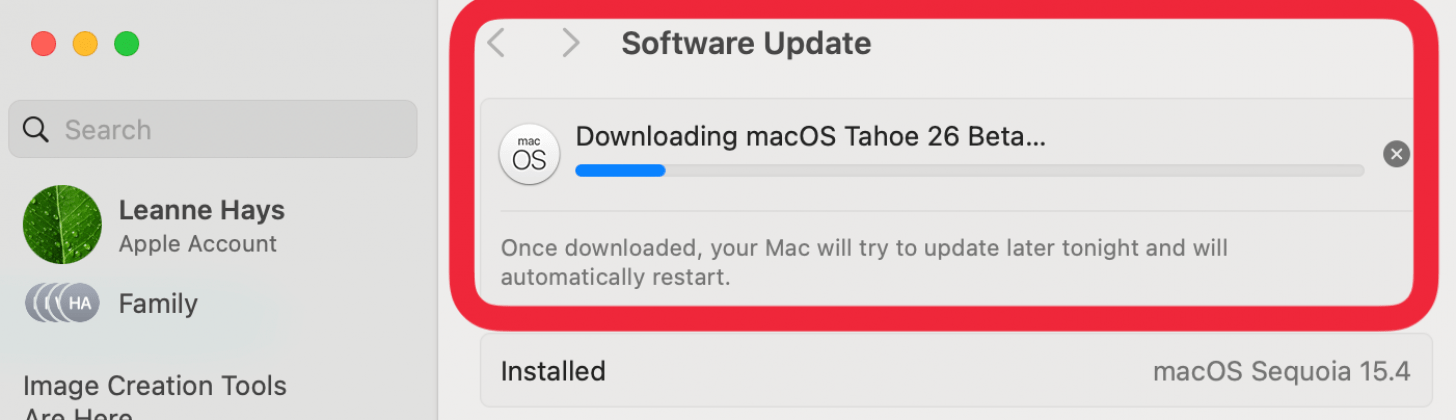1456x420 pixels.
Task: Click the Family group avatars icon
Action: tap(62, 303)
